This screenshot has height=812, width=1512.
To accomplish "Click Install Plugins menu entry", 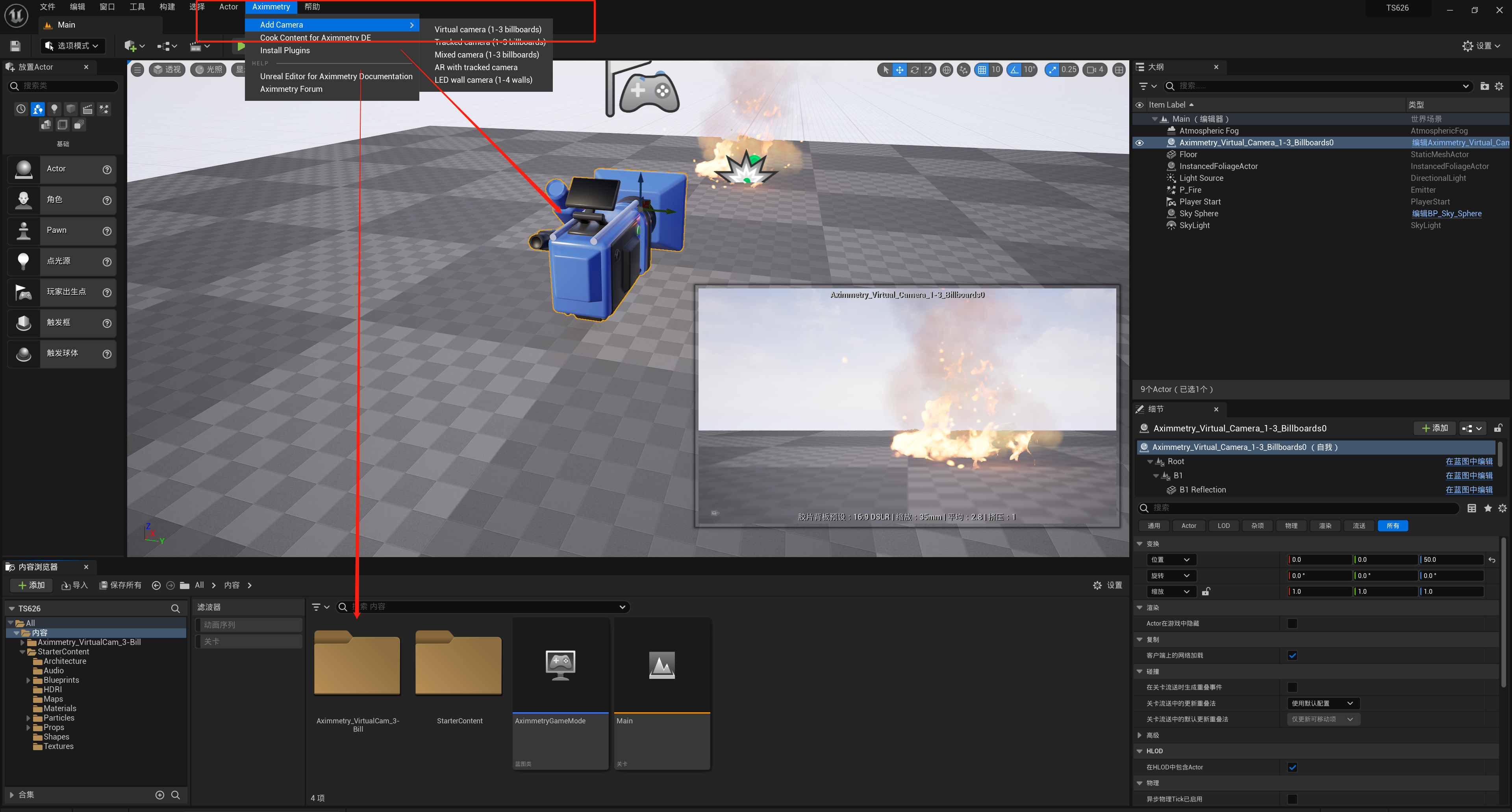I will point(285,50).
